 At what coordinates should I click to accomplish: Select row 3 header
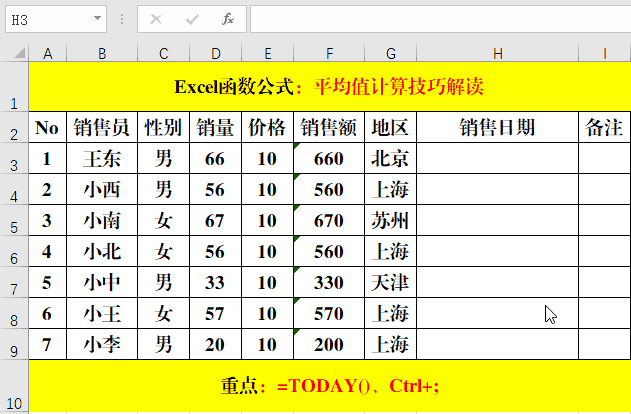[14, 158]
